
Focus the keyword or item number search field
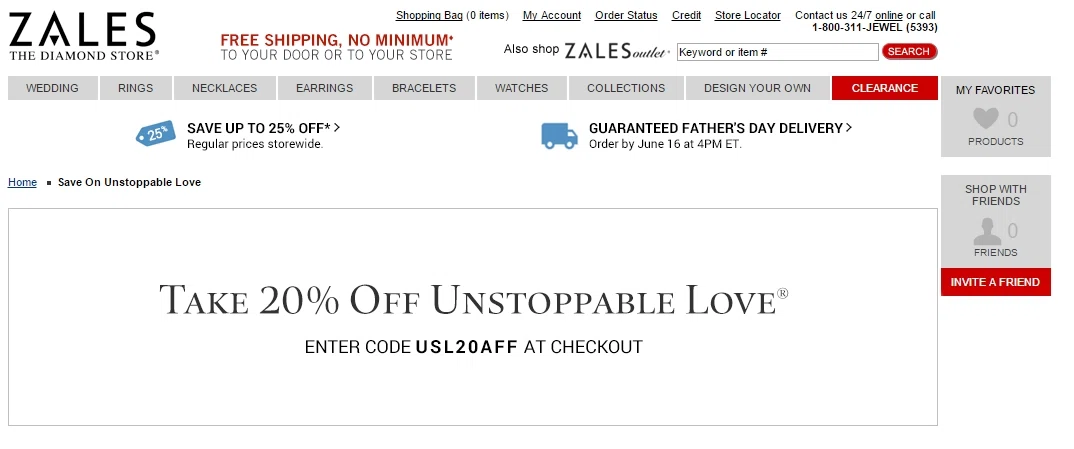tap(777, 52)
